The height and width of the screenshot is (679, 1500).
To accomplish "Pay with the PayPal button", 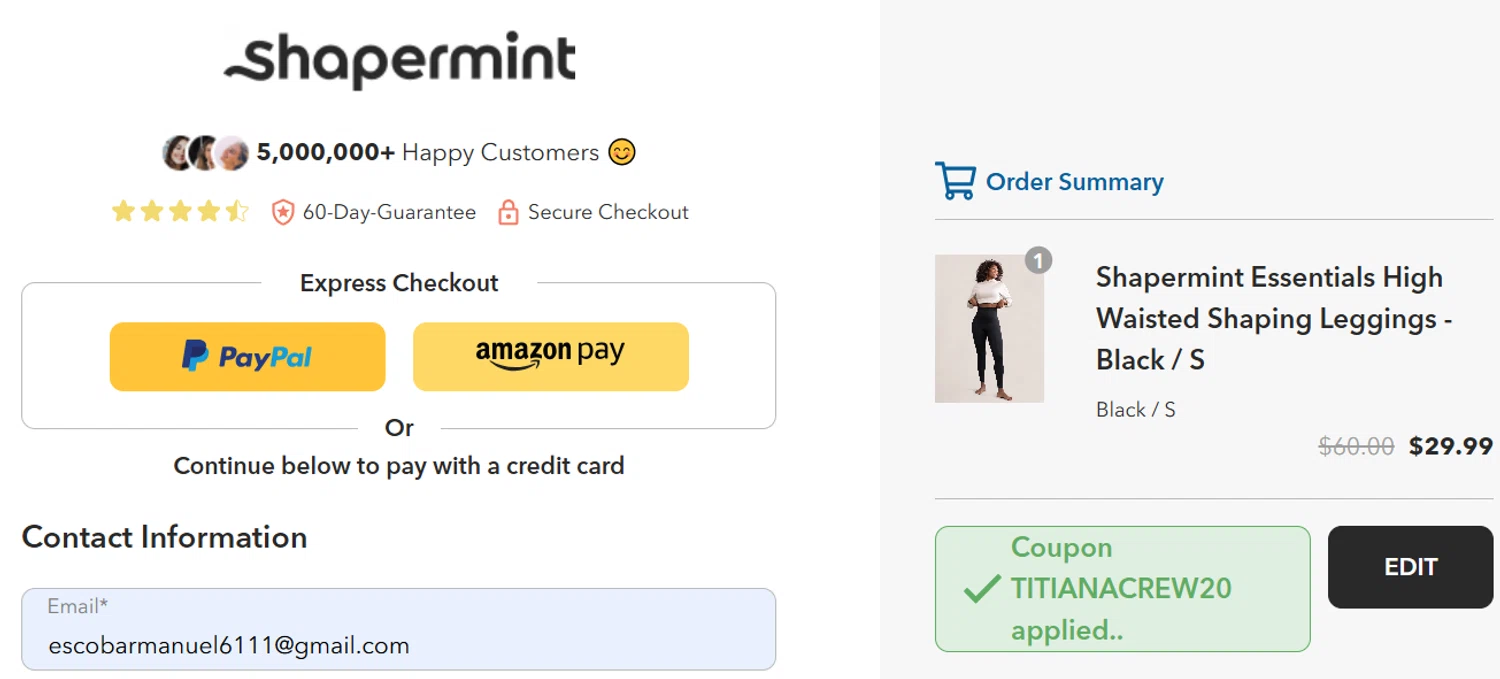I will tap(247, 356).
